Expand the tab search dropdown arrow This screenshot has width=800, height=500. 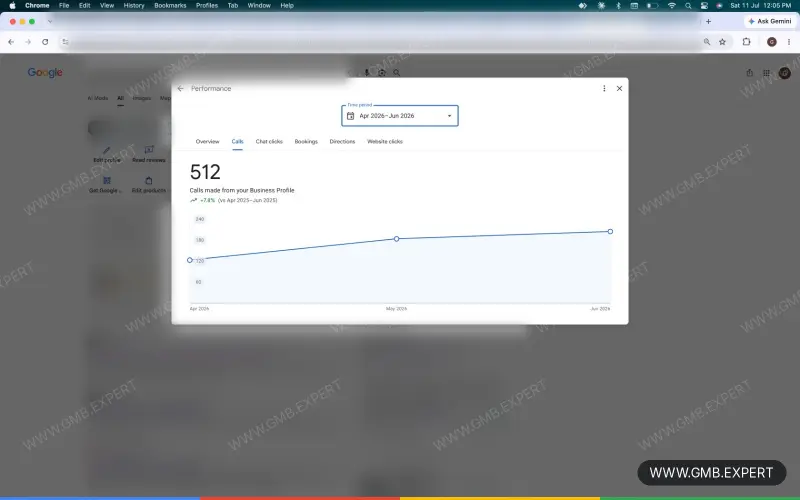point(49,21)
